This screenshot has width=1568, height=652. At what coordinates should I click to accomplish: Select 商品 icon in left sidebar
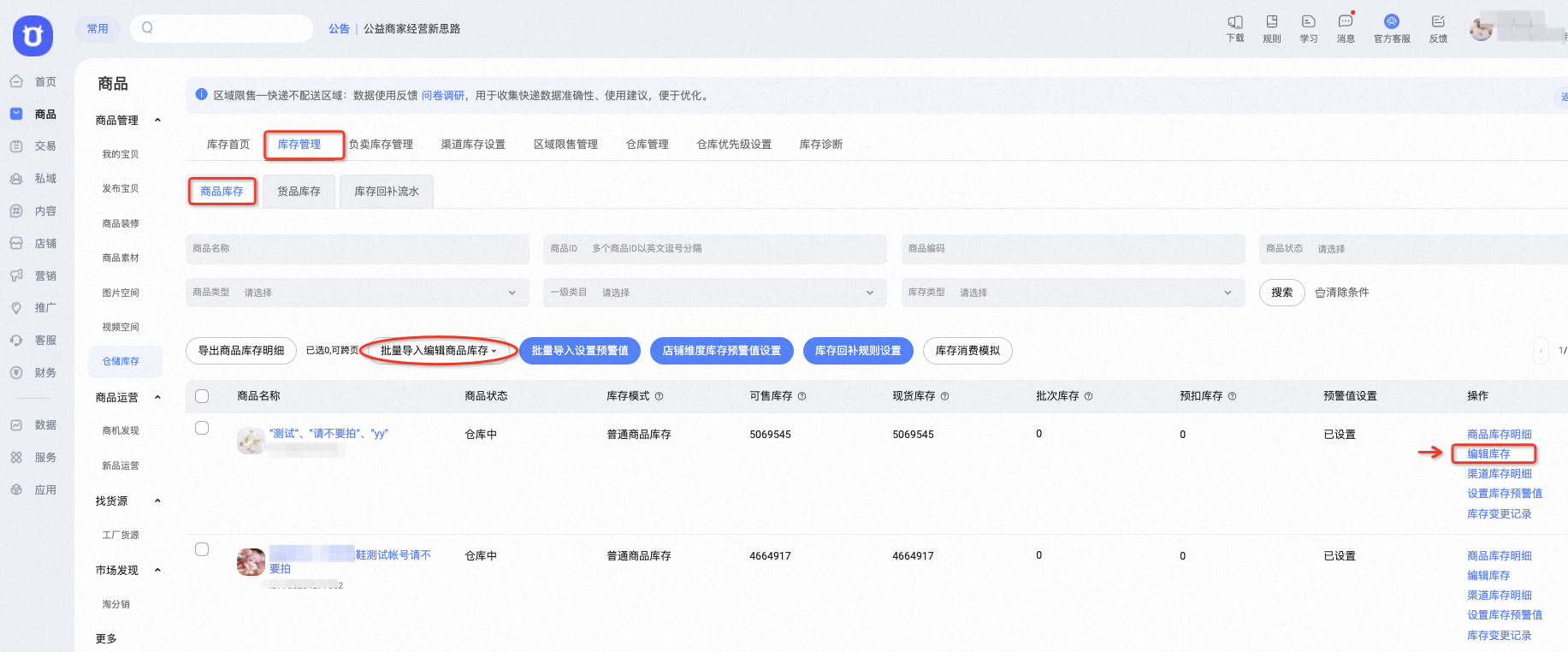16,114
